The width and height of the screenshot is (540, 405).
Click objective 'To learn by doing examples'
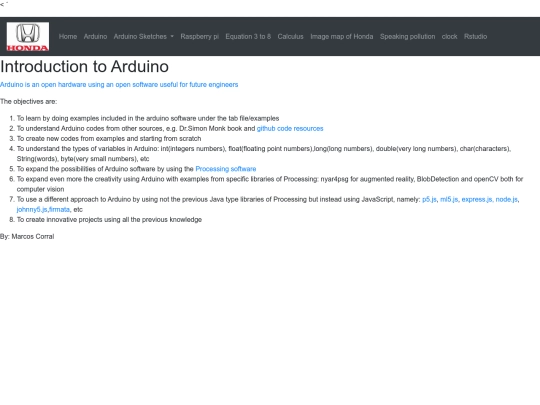pos(148,118)
